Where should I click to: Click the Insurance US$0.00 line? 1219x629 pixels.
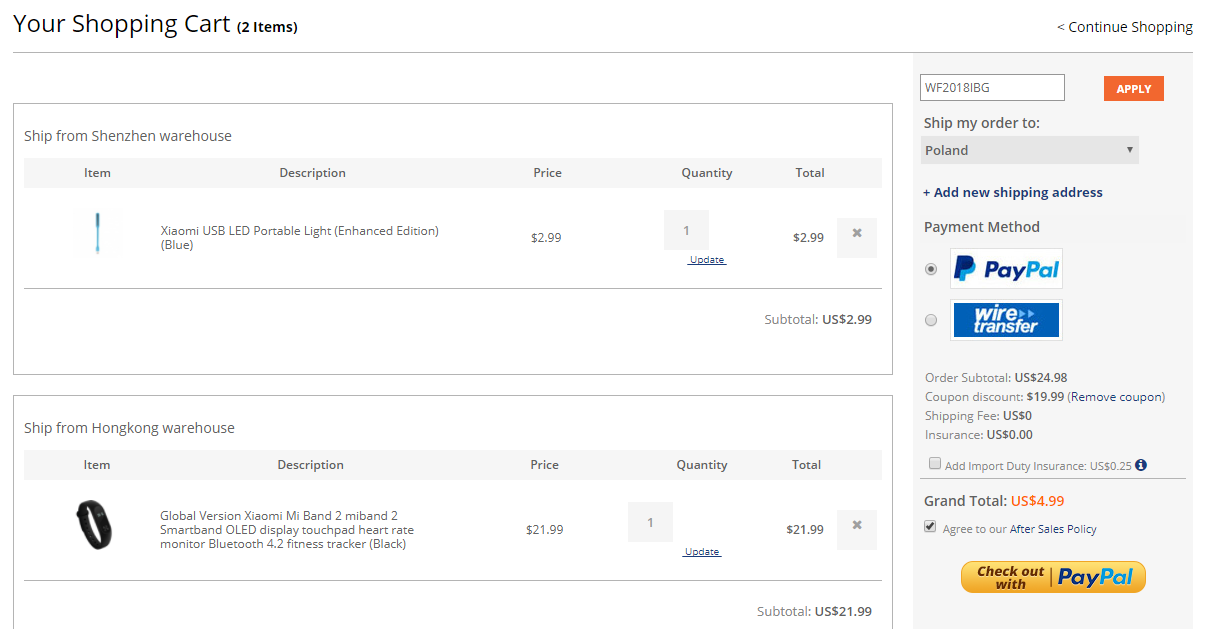979,435
